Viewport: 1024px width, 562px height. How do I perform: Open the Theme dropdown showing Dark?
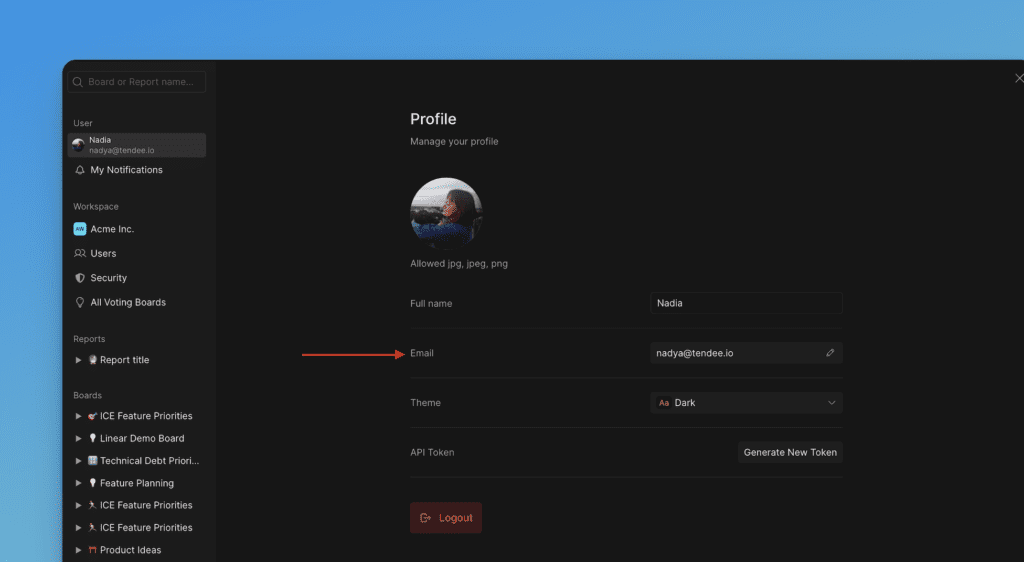pos(746,403)
